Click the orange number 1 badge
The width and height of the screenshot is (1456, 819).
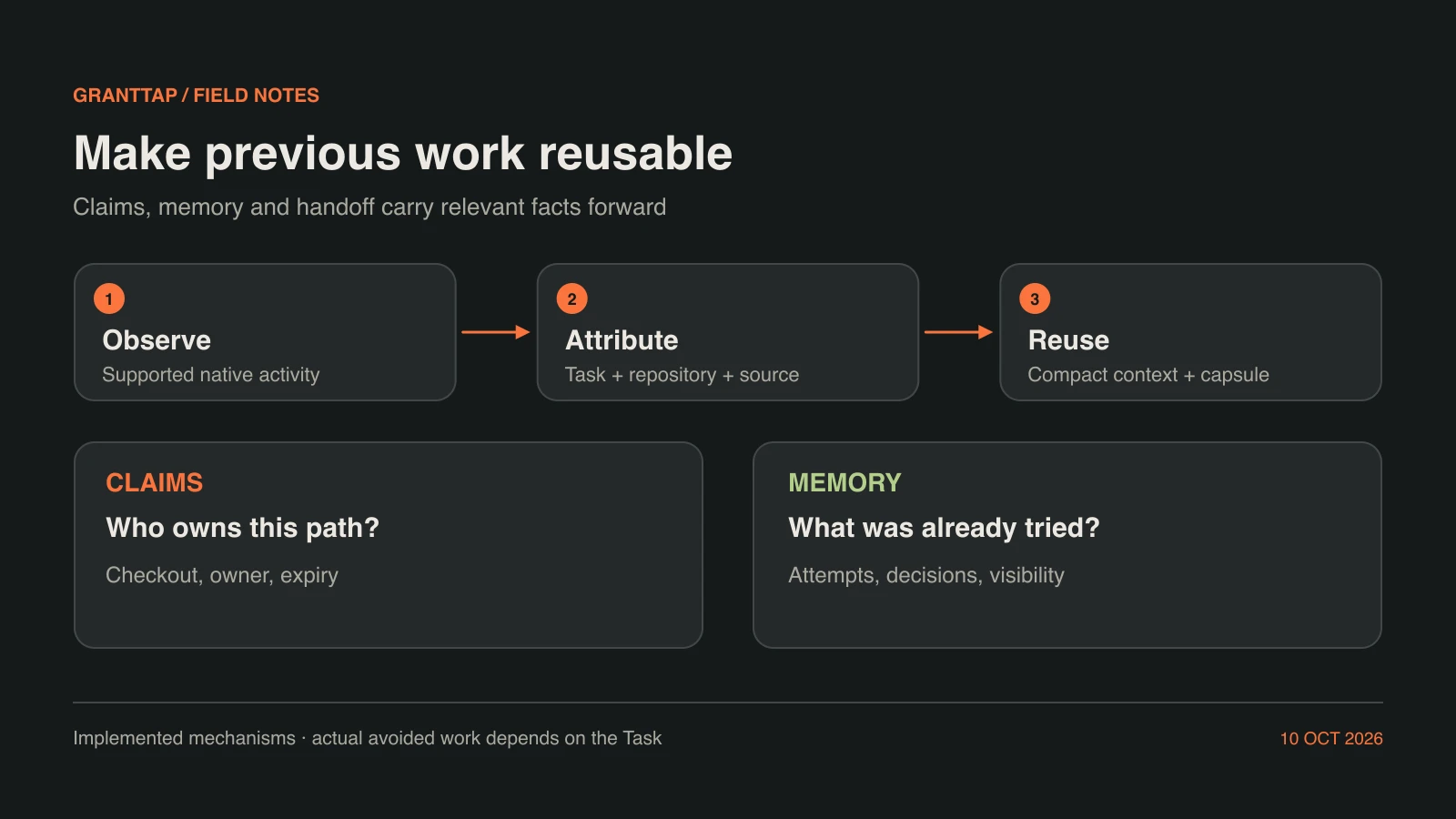[x=109, y=298]
